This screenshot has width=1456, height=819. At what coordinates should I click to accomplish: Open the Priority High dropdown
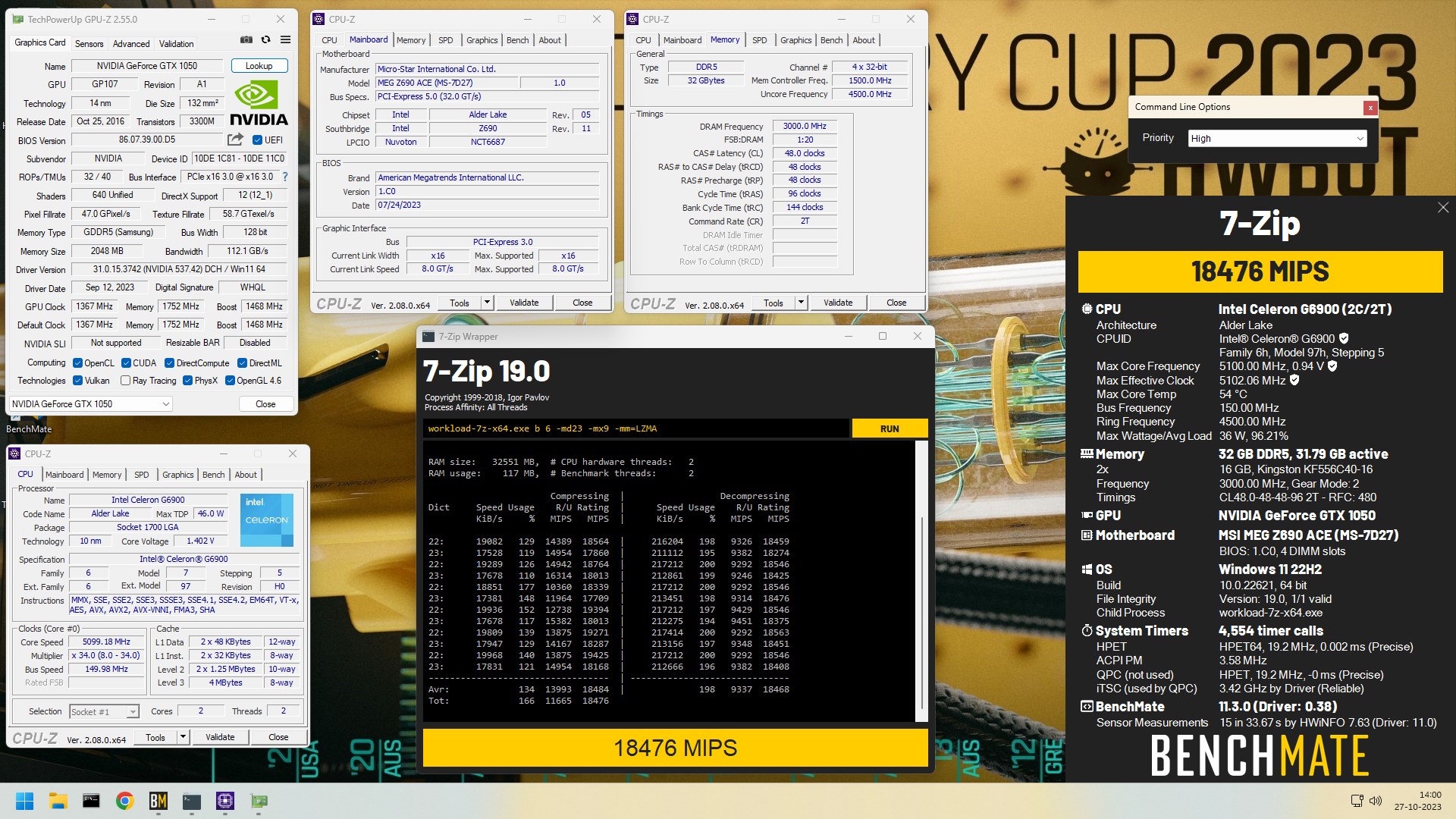(x=1277, y=138)
